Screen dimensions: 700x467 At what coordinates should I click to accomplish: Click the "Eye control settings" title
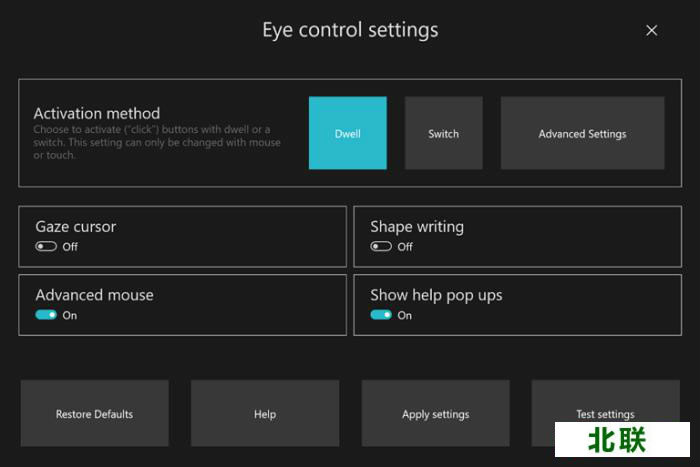(x=350, y=30)
